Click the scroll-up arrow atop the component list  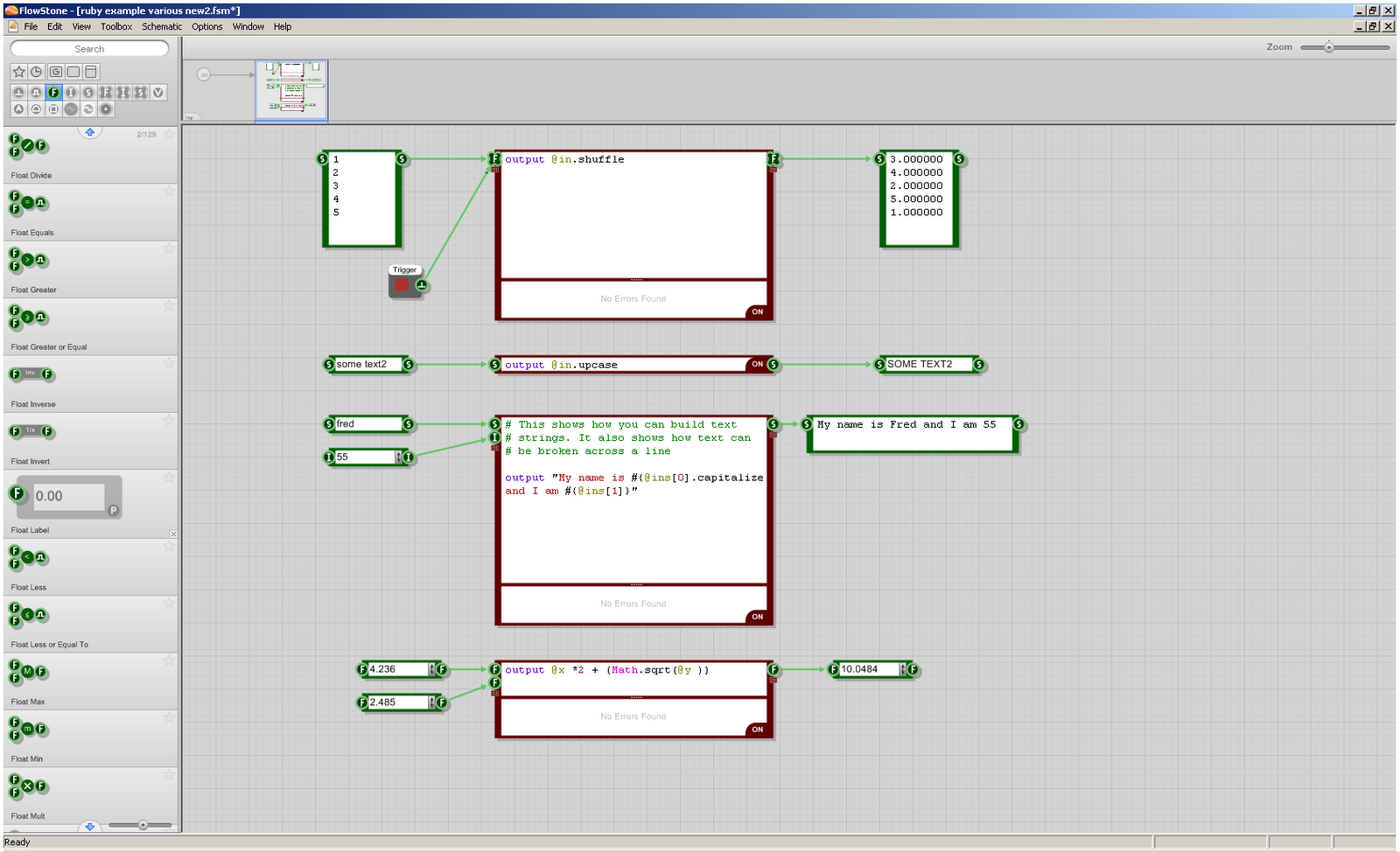tap(90, 131)
